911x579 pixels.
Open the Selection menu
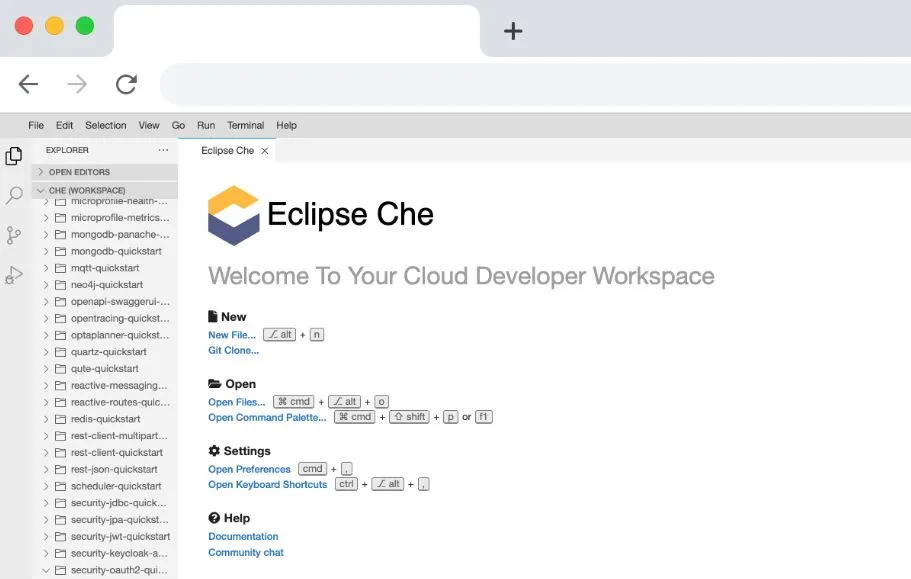pyautogui.click(x=105, y=126)
